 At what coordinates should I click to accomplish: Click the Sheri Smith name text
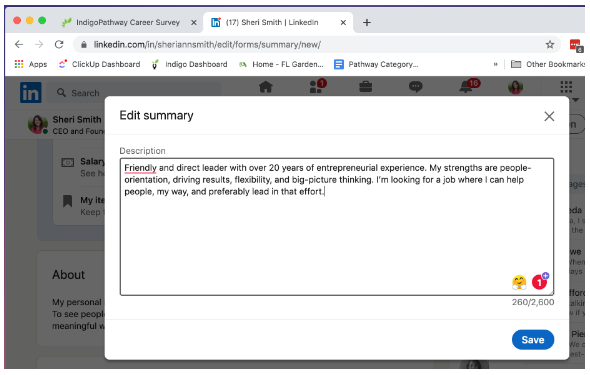77,120
